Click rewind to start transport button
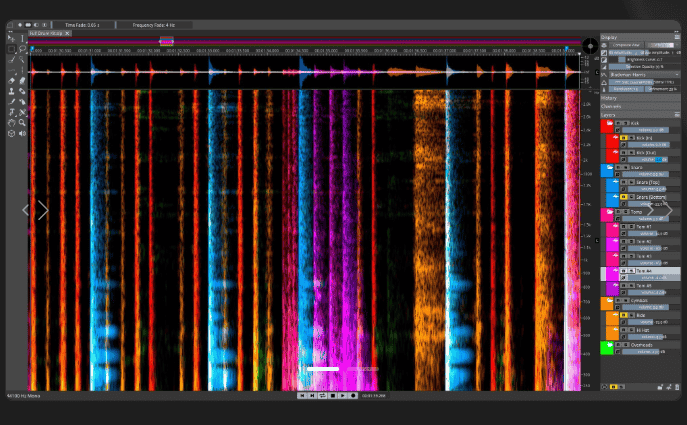 pos(302,396)
